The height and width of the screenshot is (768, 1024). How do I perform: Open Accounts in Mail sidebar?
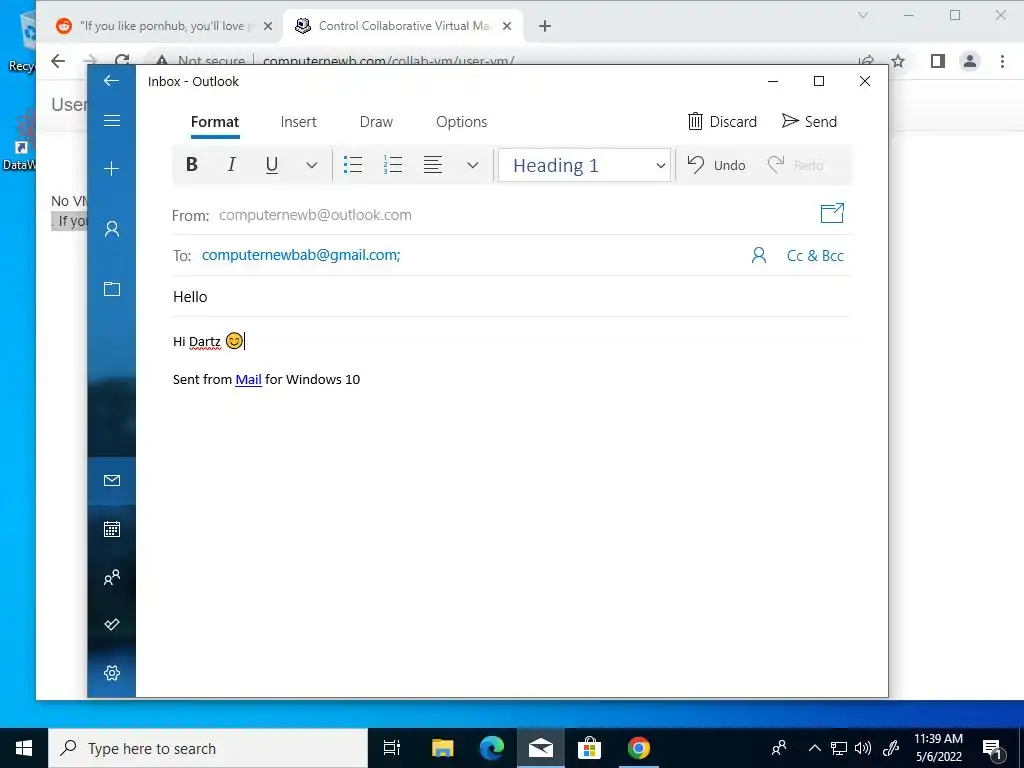click(112, 229)
